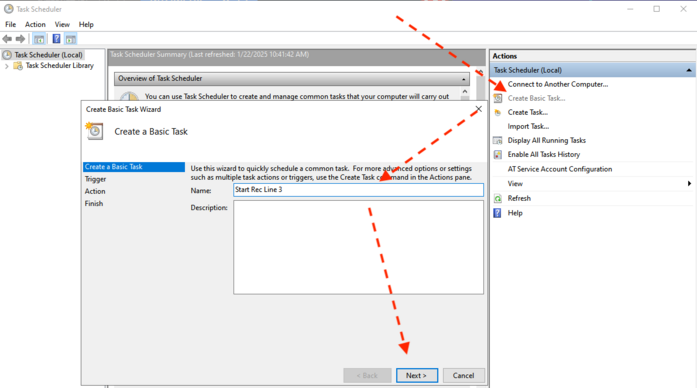Click Next in the wizard
This screenshot has width=697, height=388.
pyautogui.click(x=417, y=376)
